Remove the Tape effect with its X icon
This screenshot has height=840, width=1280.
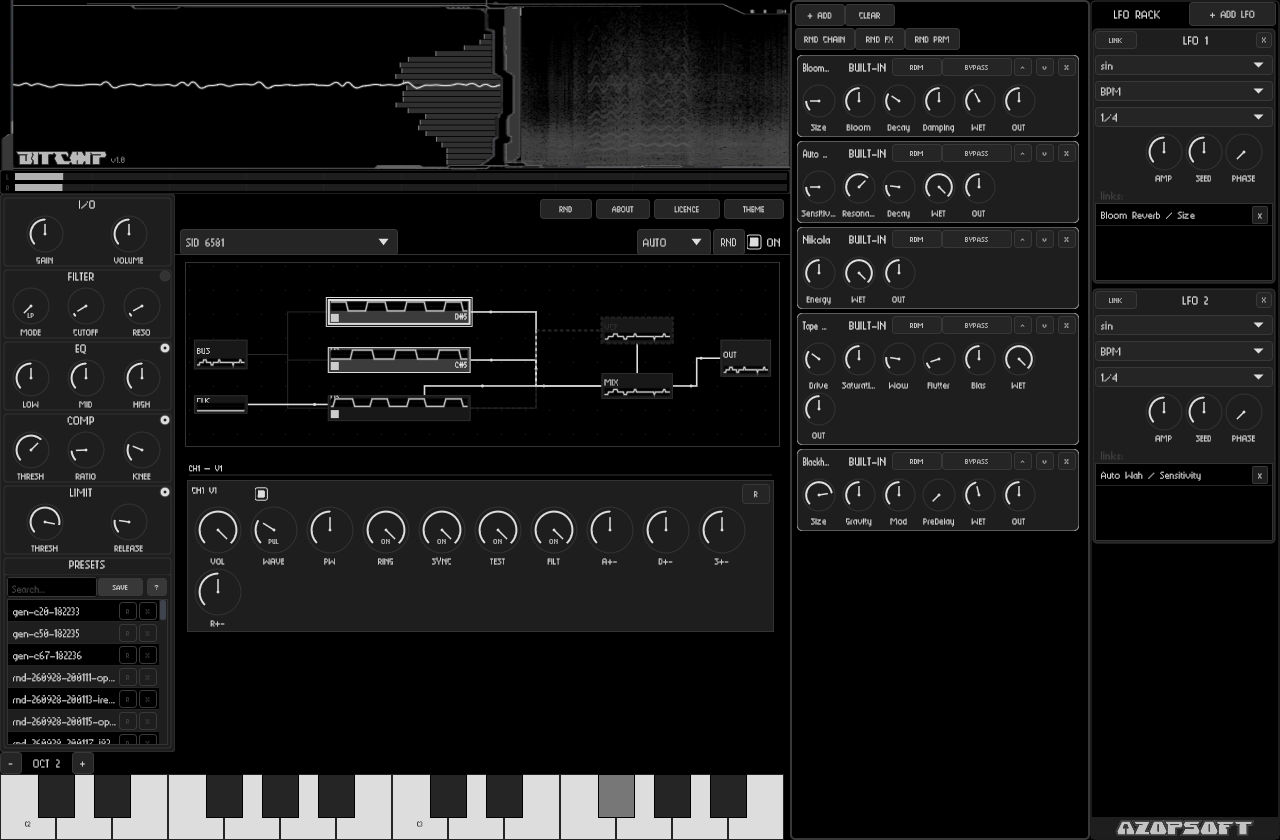(1066, 326)
